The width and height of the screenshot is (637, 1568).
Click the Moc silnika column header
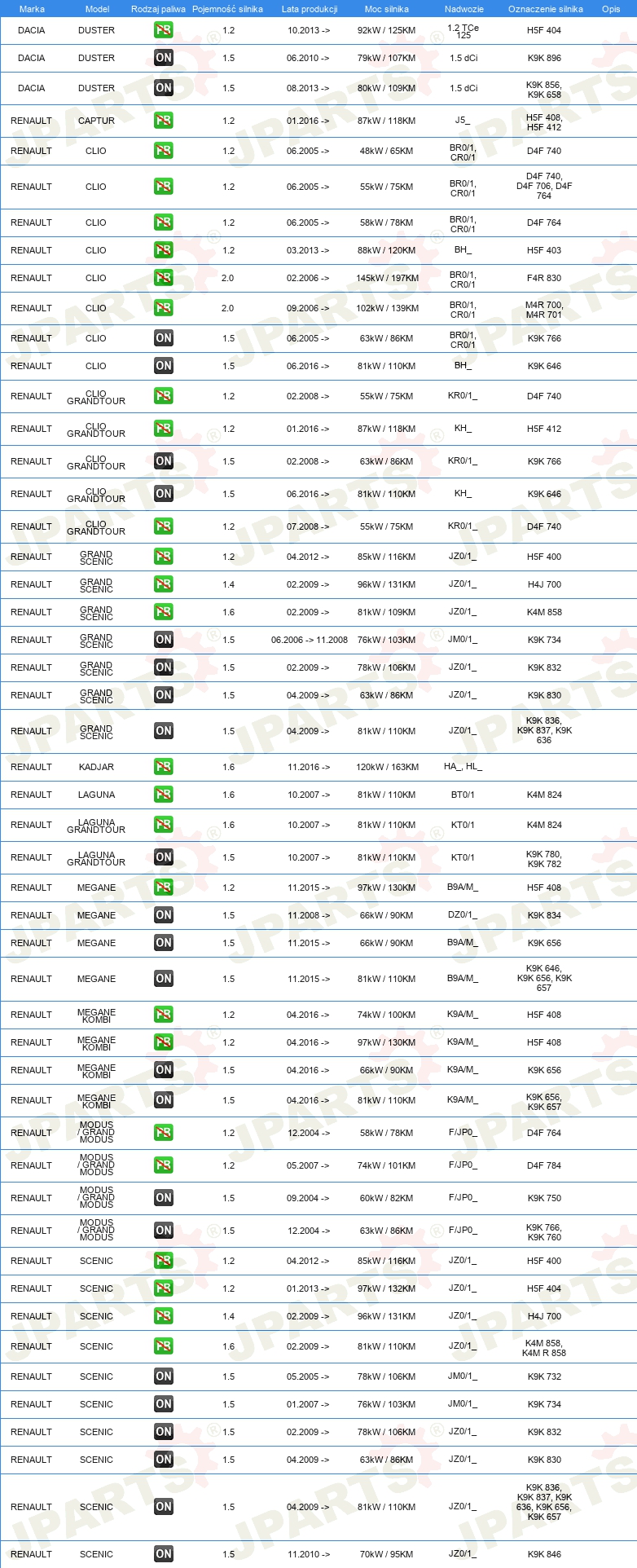[387, 9]
